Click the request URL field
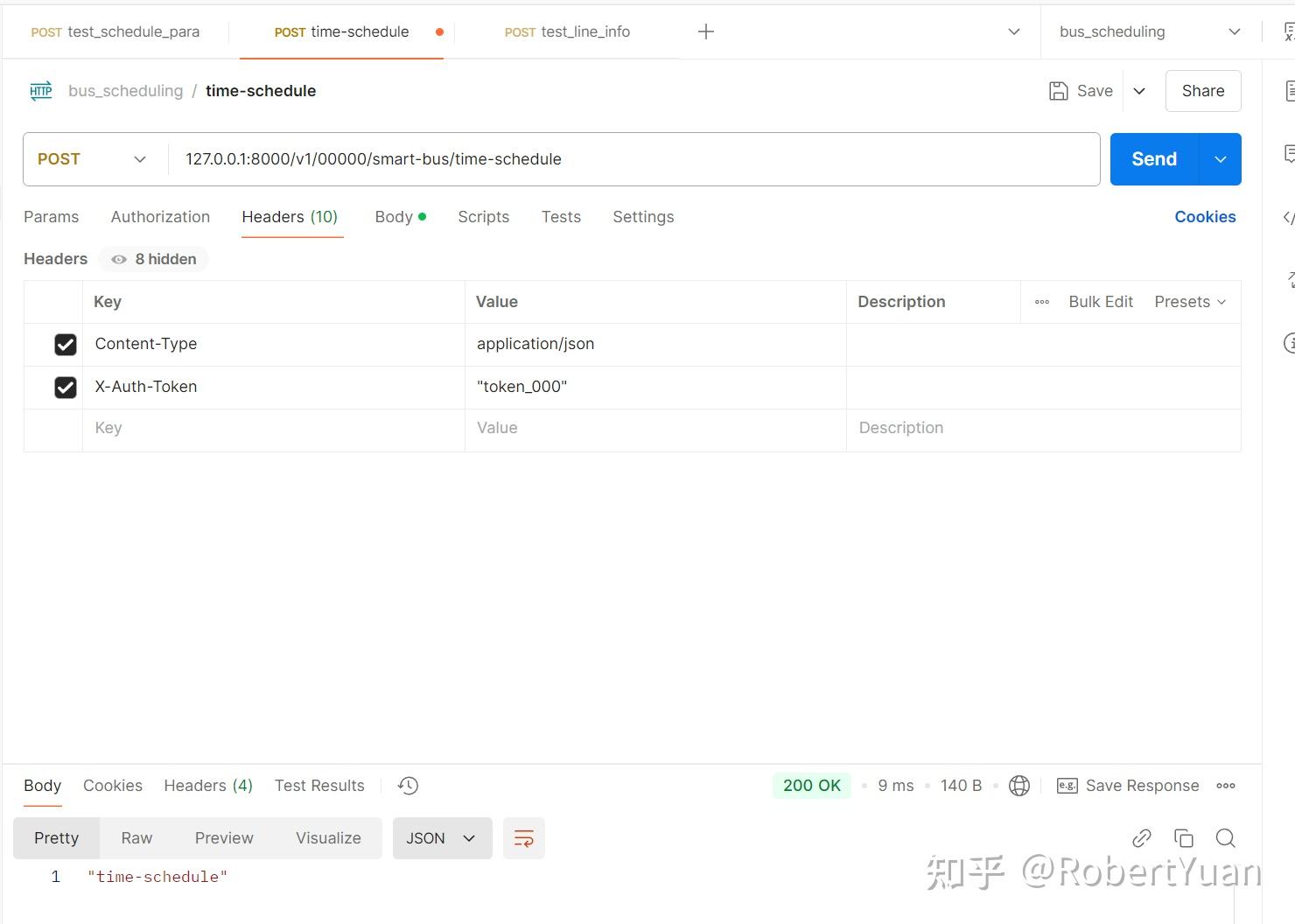1295x924 pixels. tap(634, 159)
